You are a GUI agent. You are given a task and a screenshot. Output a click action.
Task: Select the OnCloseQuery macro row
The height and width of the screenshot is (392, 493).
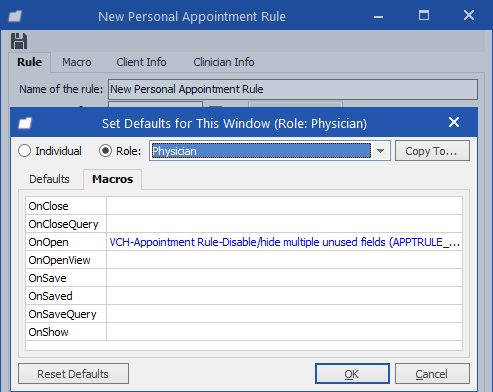pos(244,224)
